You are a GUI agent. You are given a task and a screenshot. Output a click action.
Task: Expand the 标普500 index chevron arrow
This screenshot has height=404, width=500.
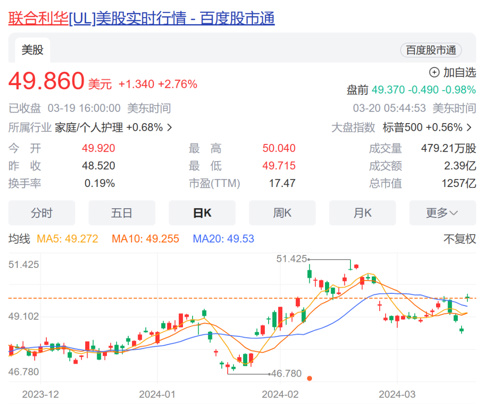point(469,127)
